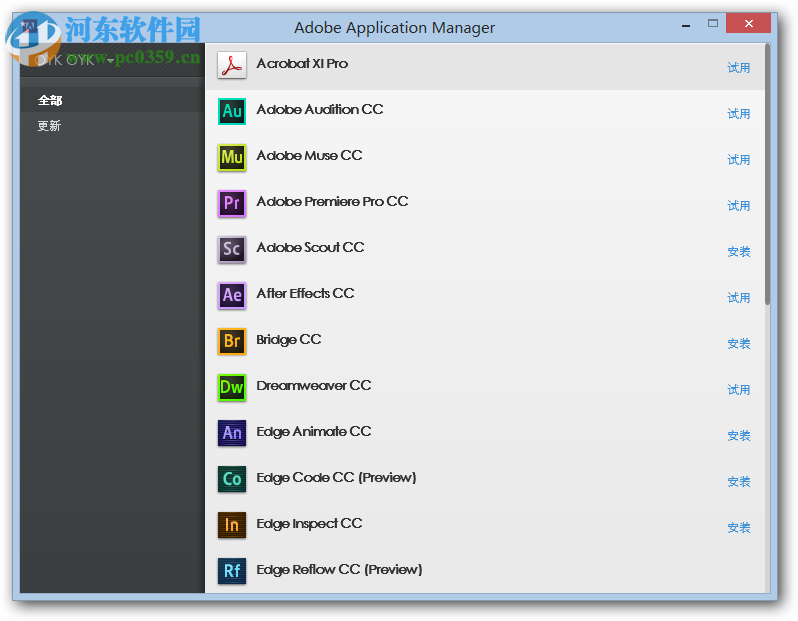This screenshot has width=798, height=621.
Task: Click the Edge Reflow CC icon
Action: point(232,571)
